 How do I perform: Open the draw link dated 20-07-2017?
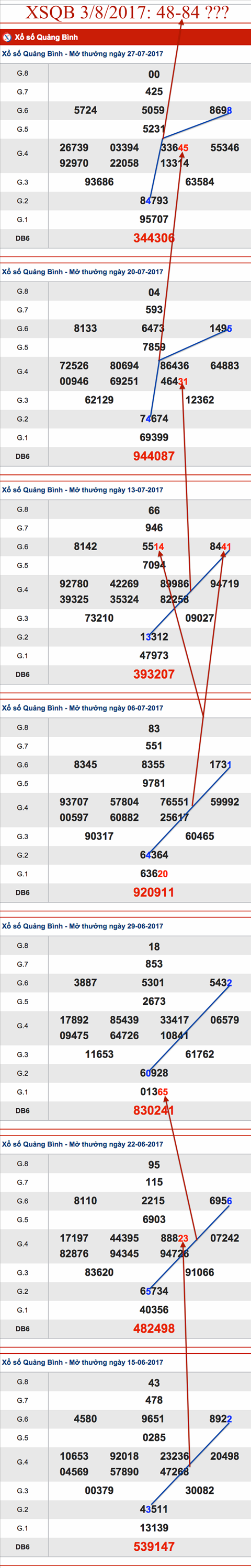pyautogui.click(x=82, y=272)
